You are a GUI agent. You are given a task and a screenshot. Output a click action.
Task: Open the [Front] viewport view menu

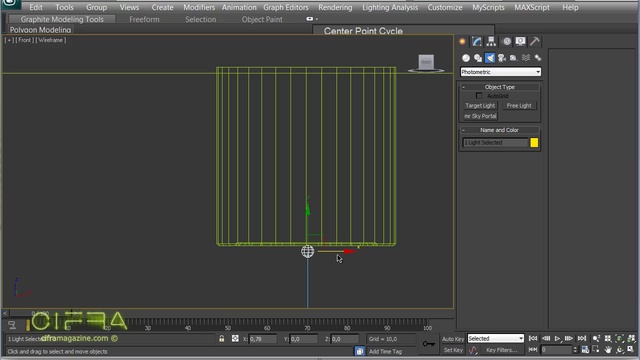pyautogui.click(x=24, y=40)
